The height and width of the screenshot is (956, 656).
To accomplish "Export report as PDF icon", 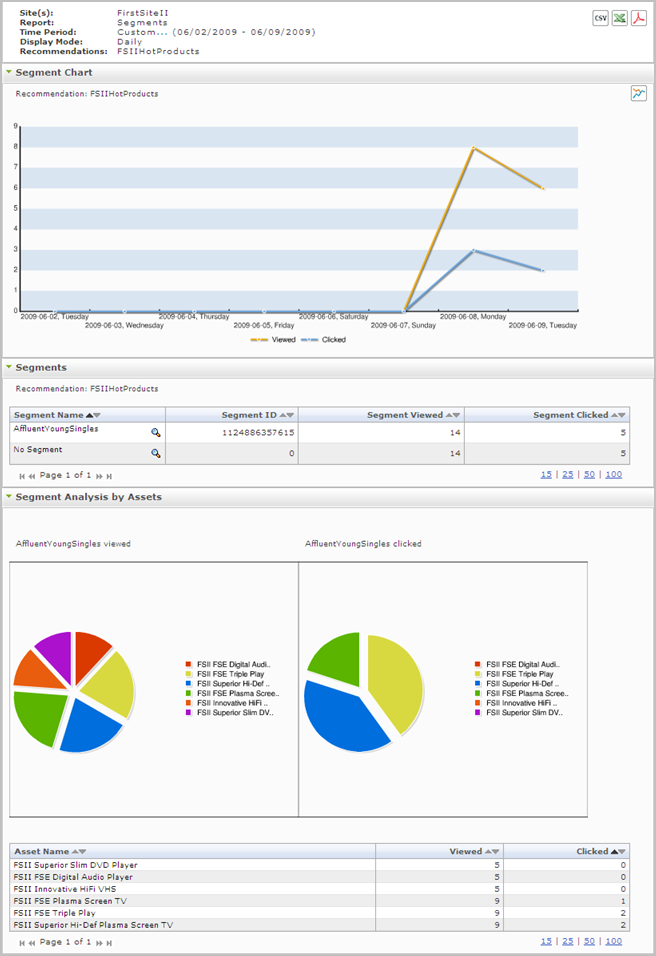I will [x=638, y=18].
